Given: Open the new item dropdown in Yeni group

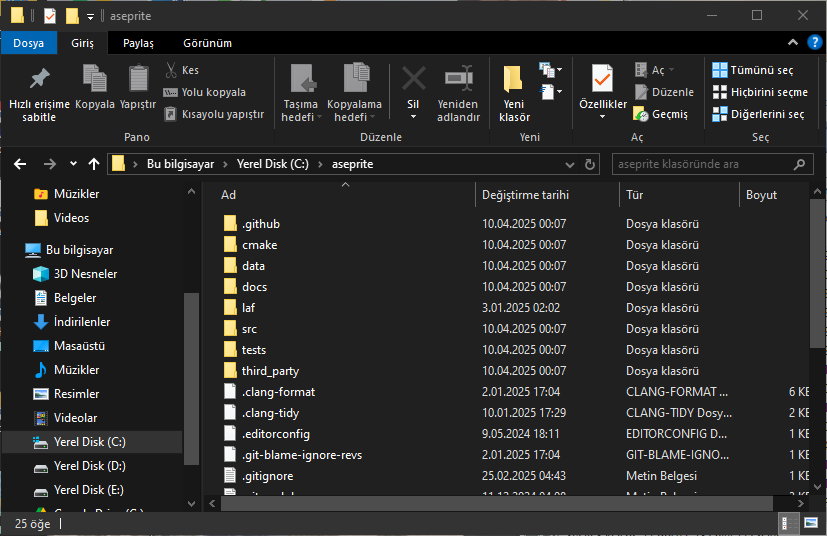Looking at the screenshot, I should coord(551,70).
